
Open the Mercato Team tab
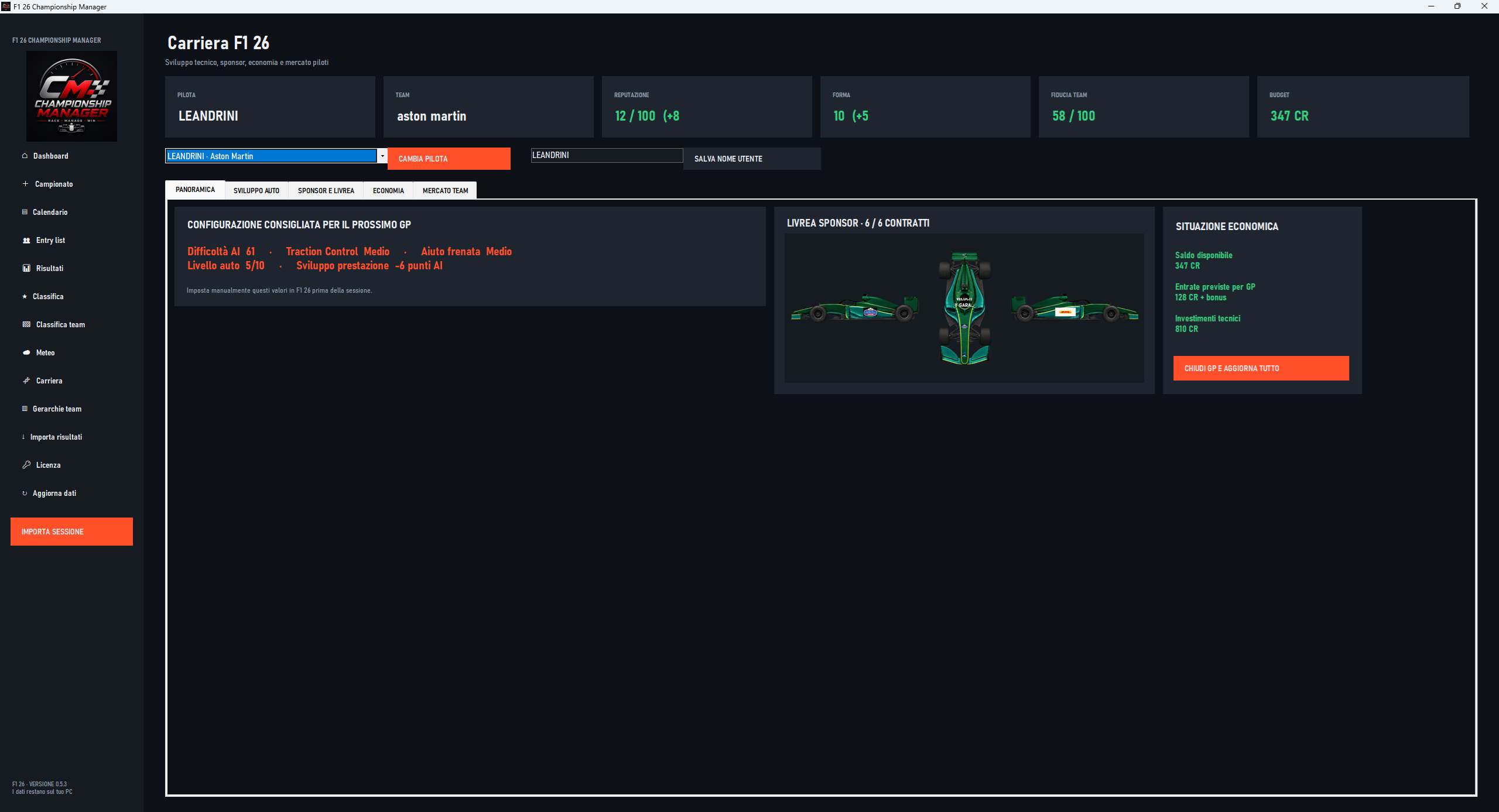(445, 190)
